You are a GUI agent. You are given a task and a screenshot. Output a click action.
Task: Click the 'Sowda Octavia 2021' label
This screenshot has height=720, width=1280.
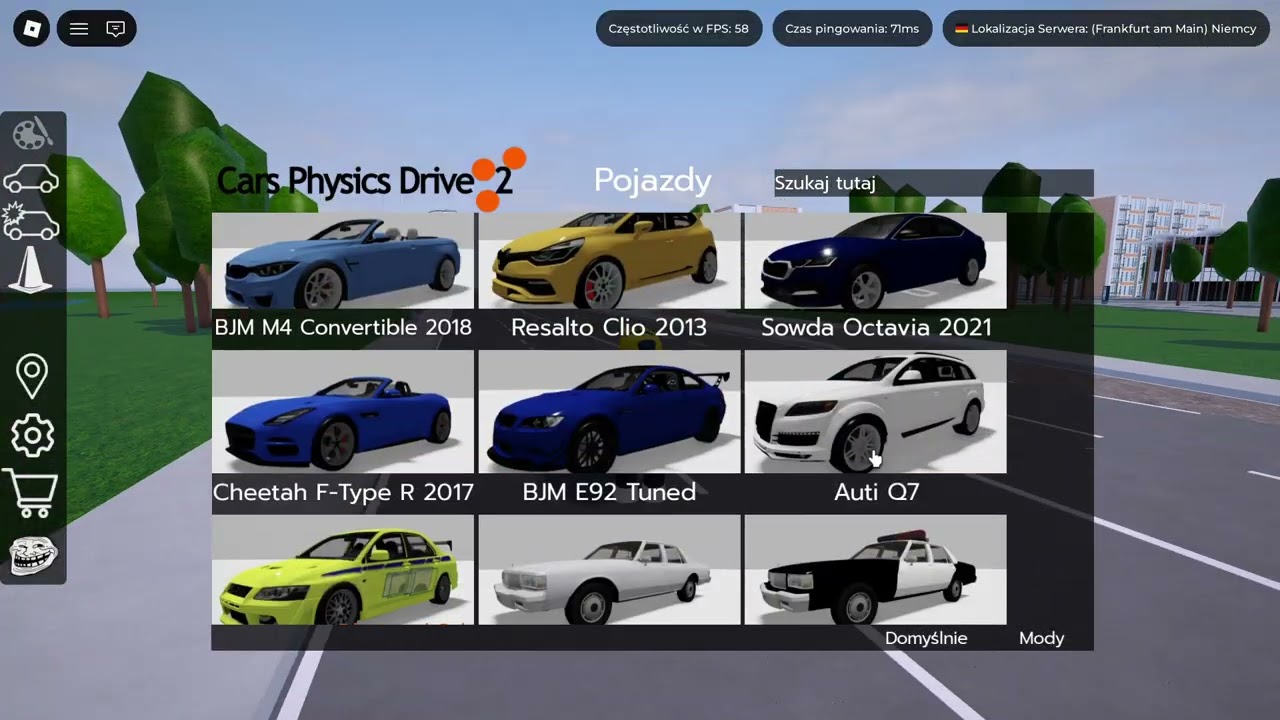pos(876,327)
